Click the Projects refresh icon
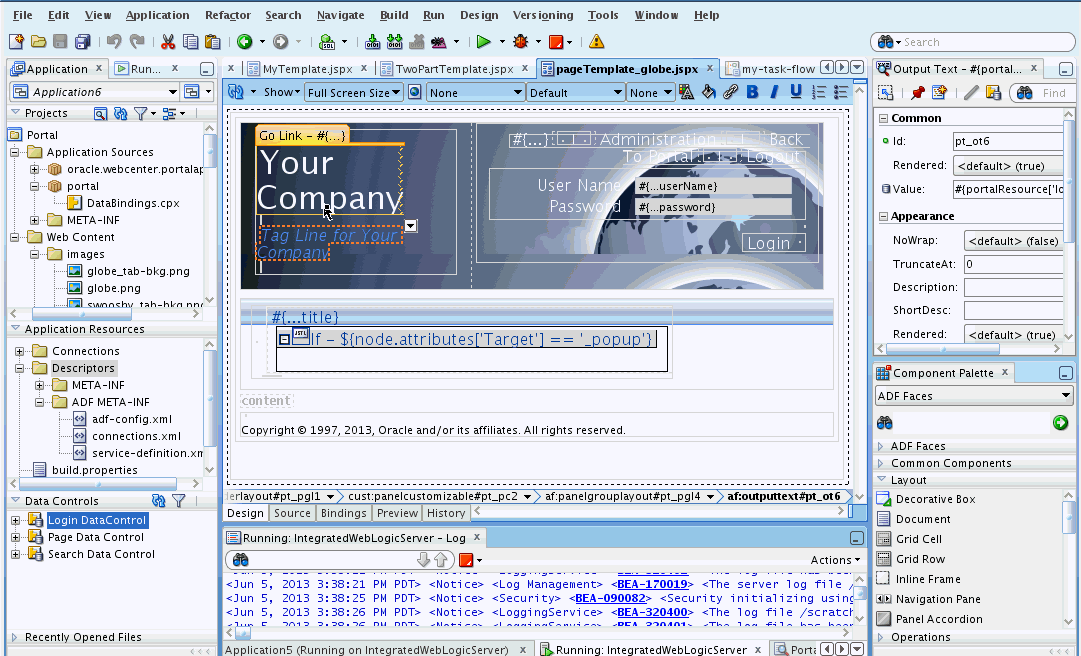The width and height of the screenshot is (1081, 656). point(121,114)
